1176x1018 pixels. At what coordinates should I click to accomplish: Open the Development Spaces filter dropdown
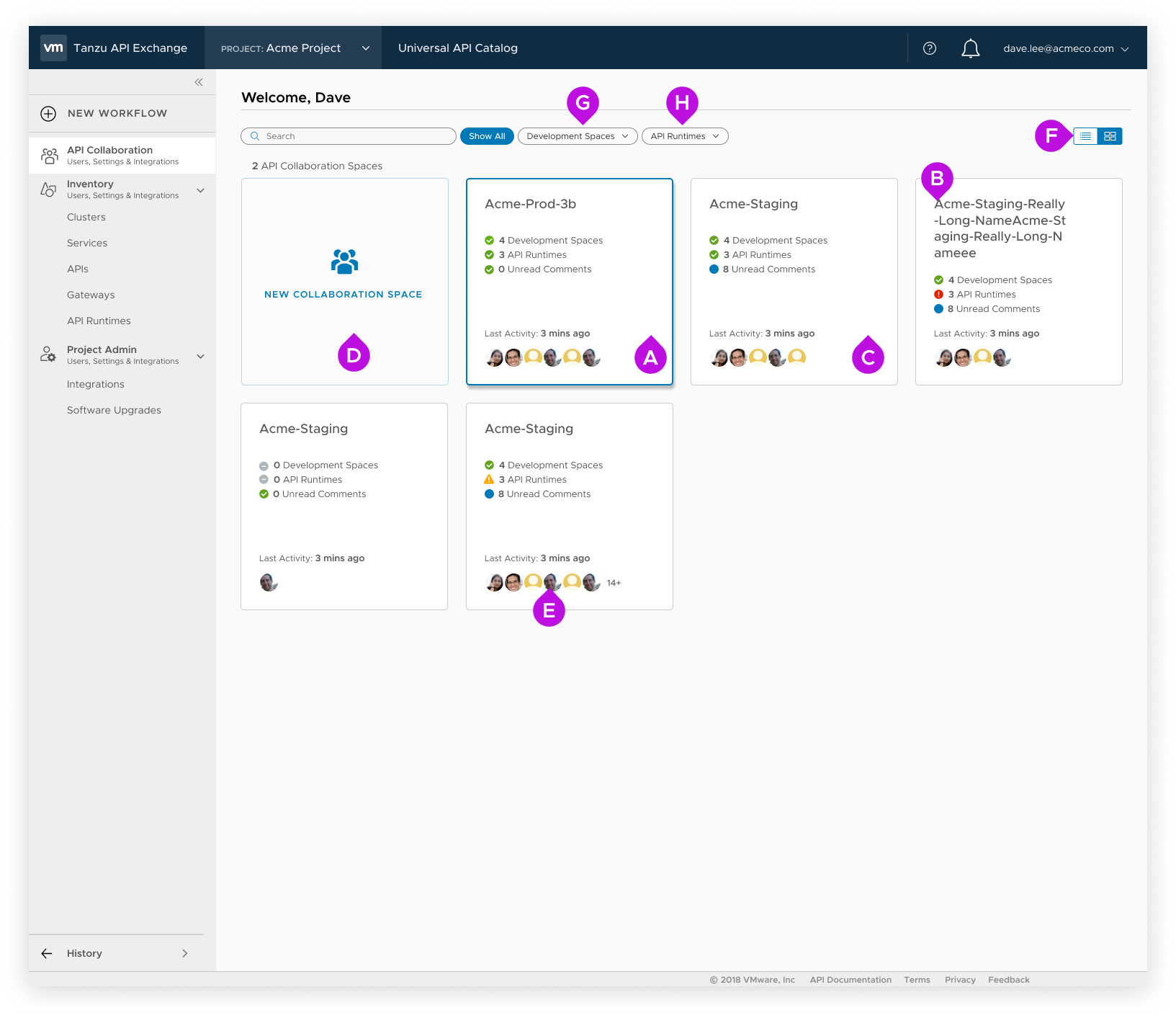(x=578, y=136)
